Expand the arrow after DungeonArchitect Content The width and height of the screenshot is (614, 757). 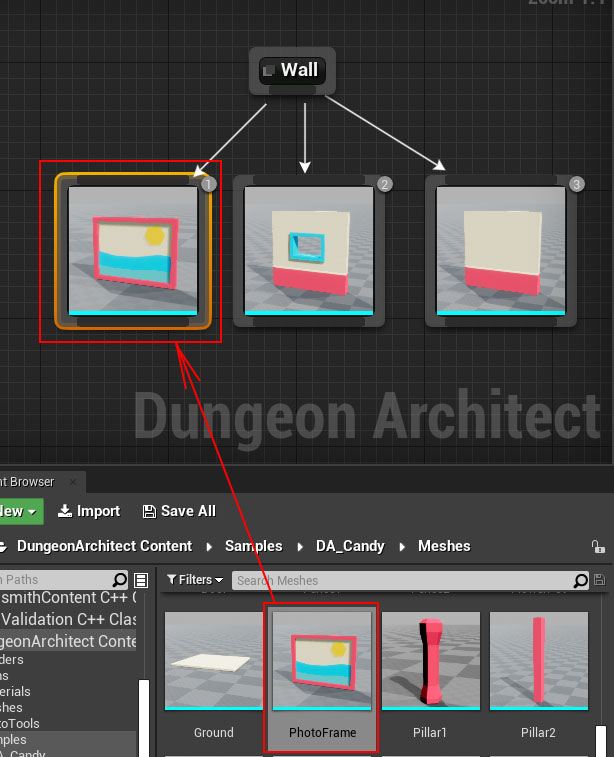209,547
